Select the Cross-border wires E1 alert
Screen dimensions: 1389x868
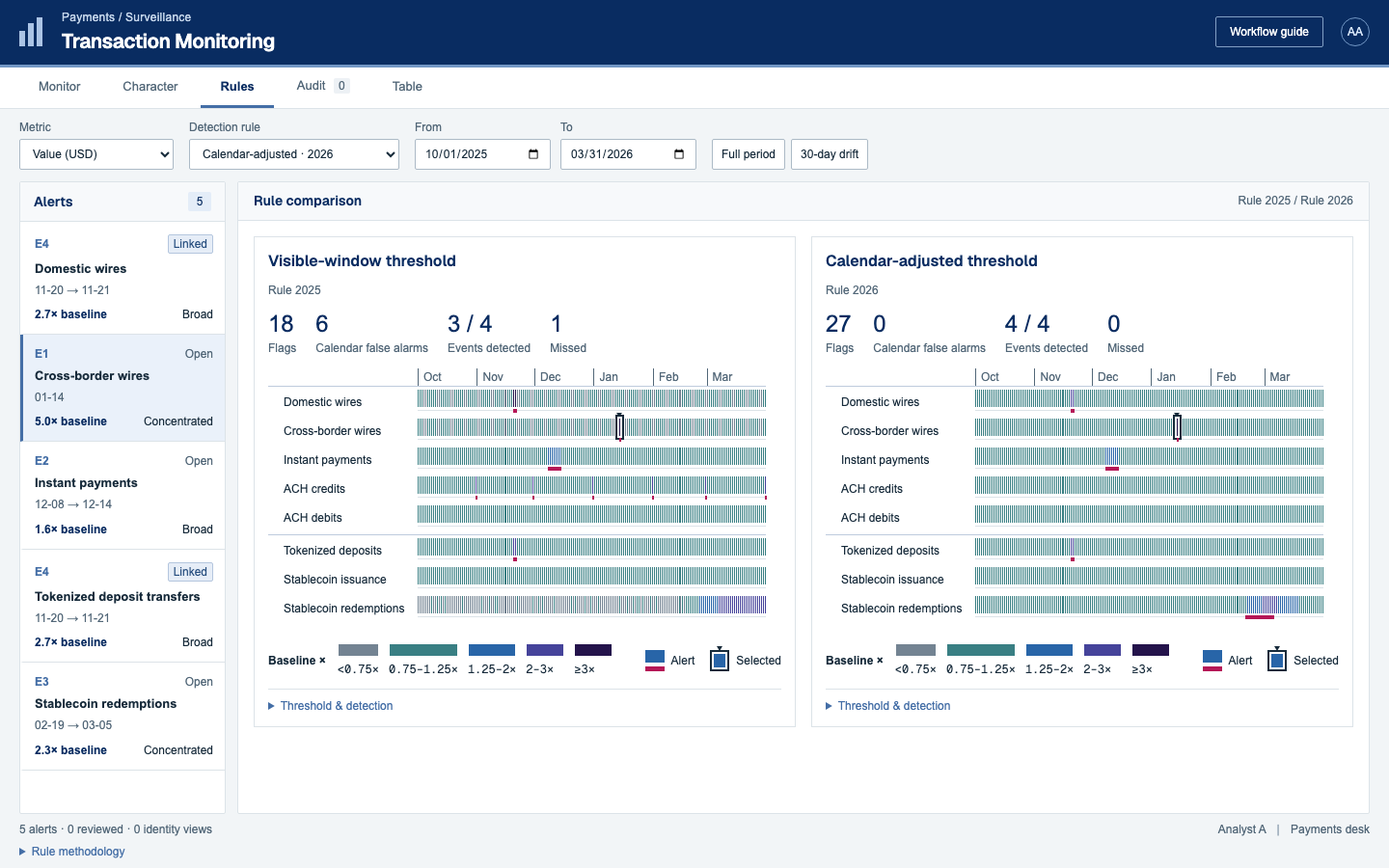pyautogui.click(x=123, y=388)
